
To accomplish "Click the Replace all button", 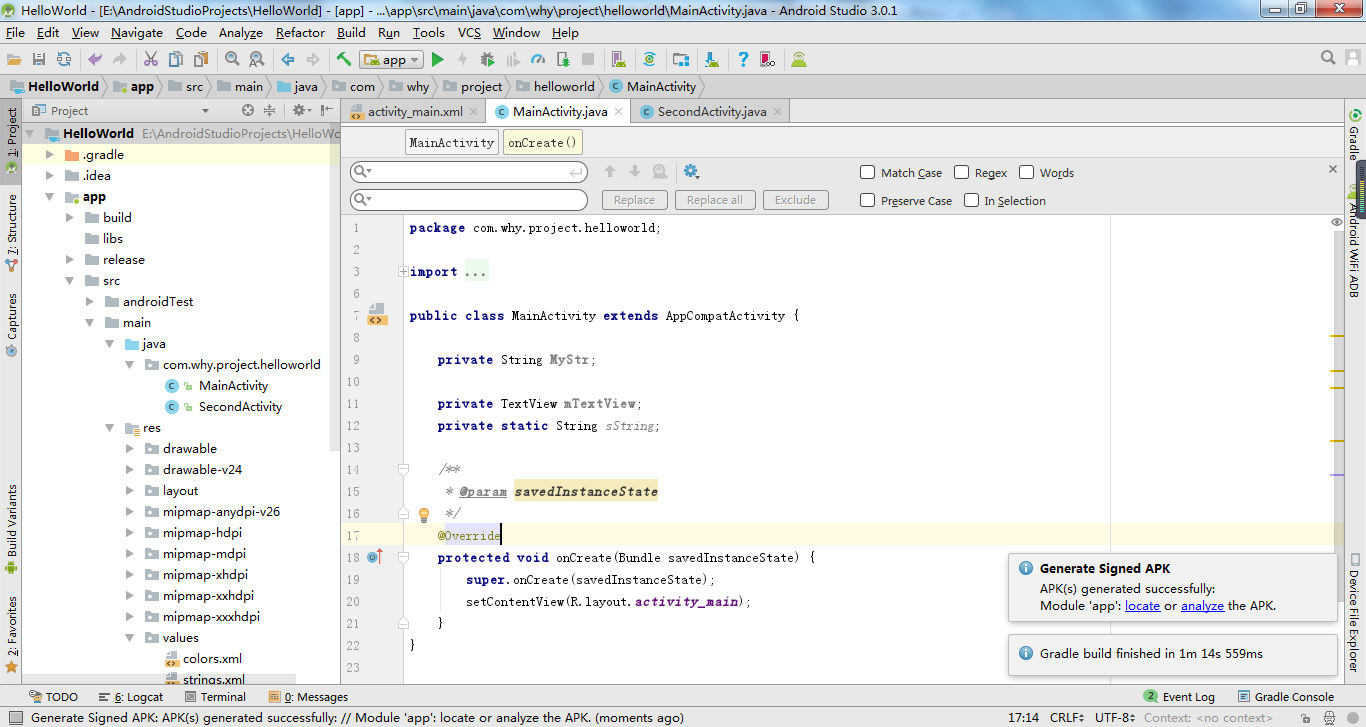I will coord(714,200).
